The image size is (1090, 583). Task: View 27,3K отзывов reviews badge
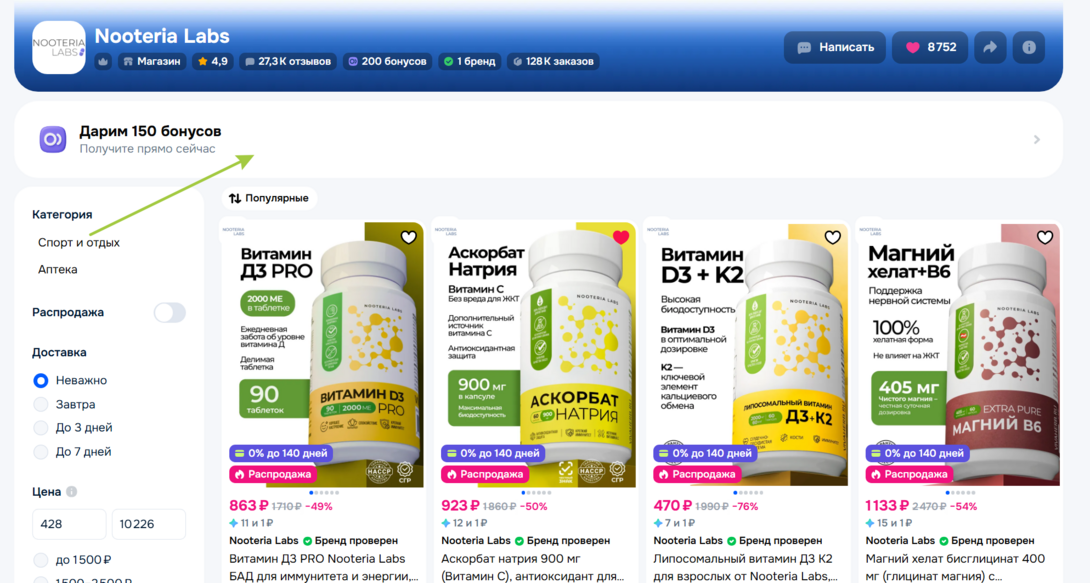coord(288,61)
